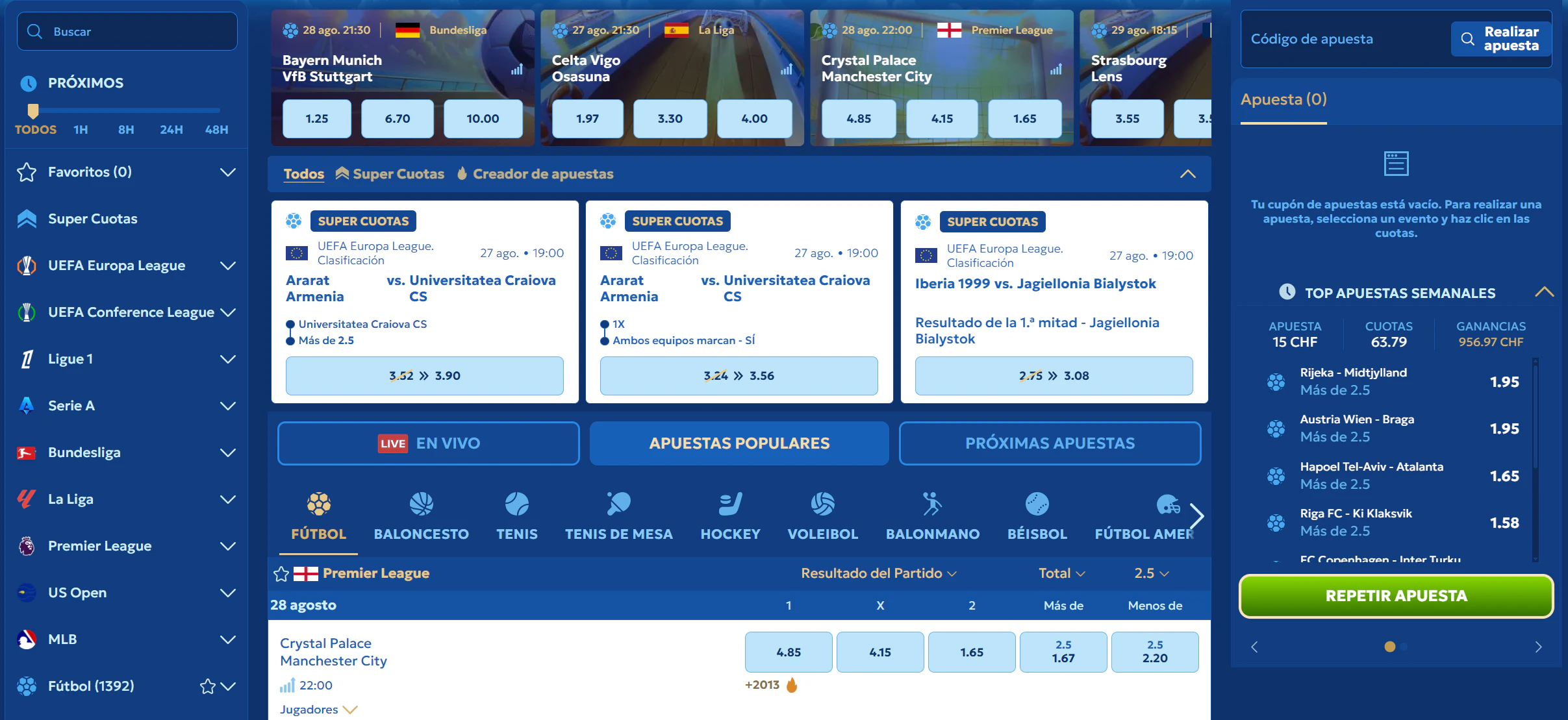Image resolution: width=1568 pixels, height=720 pixels.
Task: Set time filter to TODOS
Action: (x=36, y=130)
